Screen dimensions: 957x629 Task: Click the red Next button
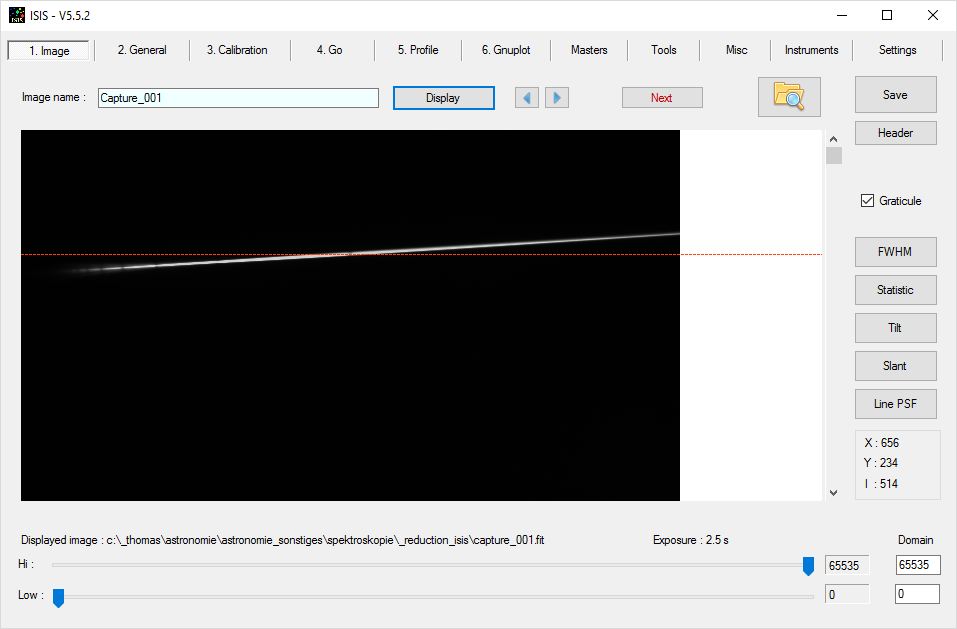[661, 97]
